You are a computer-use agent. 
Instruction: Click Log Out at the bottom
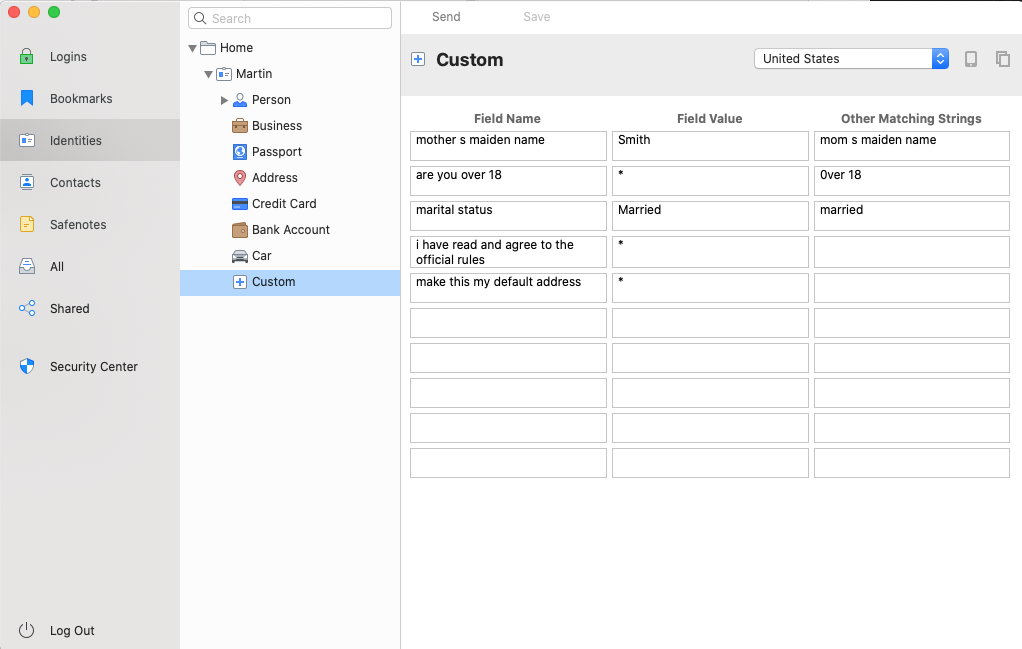pyautogui.click(x=72, y=630)
